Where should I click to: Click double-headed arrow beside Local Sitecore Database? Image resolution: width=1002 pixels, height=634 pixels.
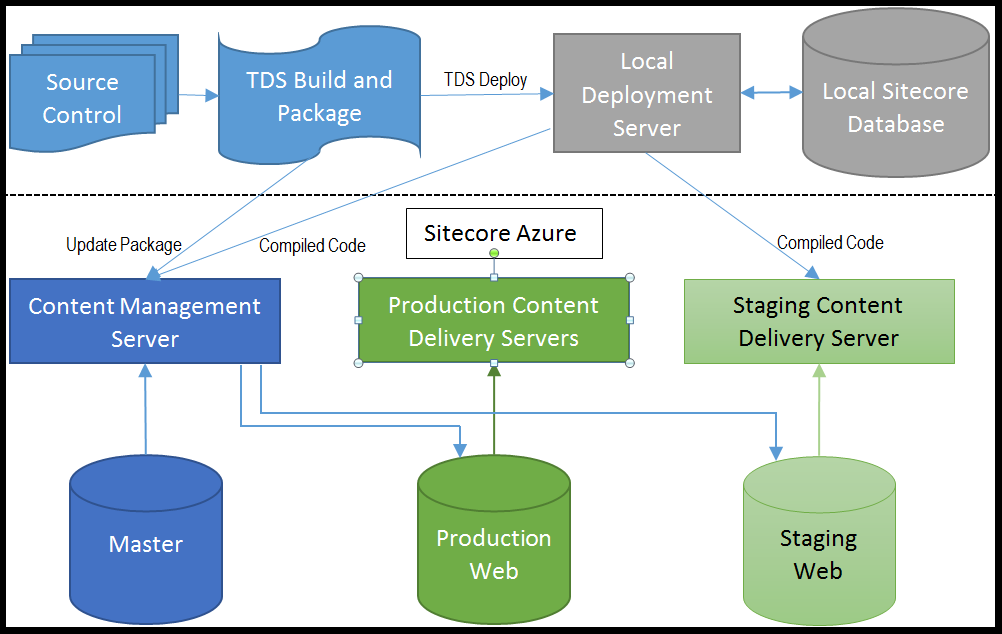tap(771, 93)
